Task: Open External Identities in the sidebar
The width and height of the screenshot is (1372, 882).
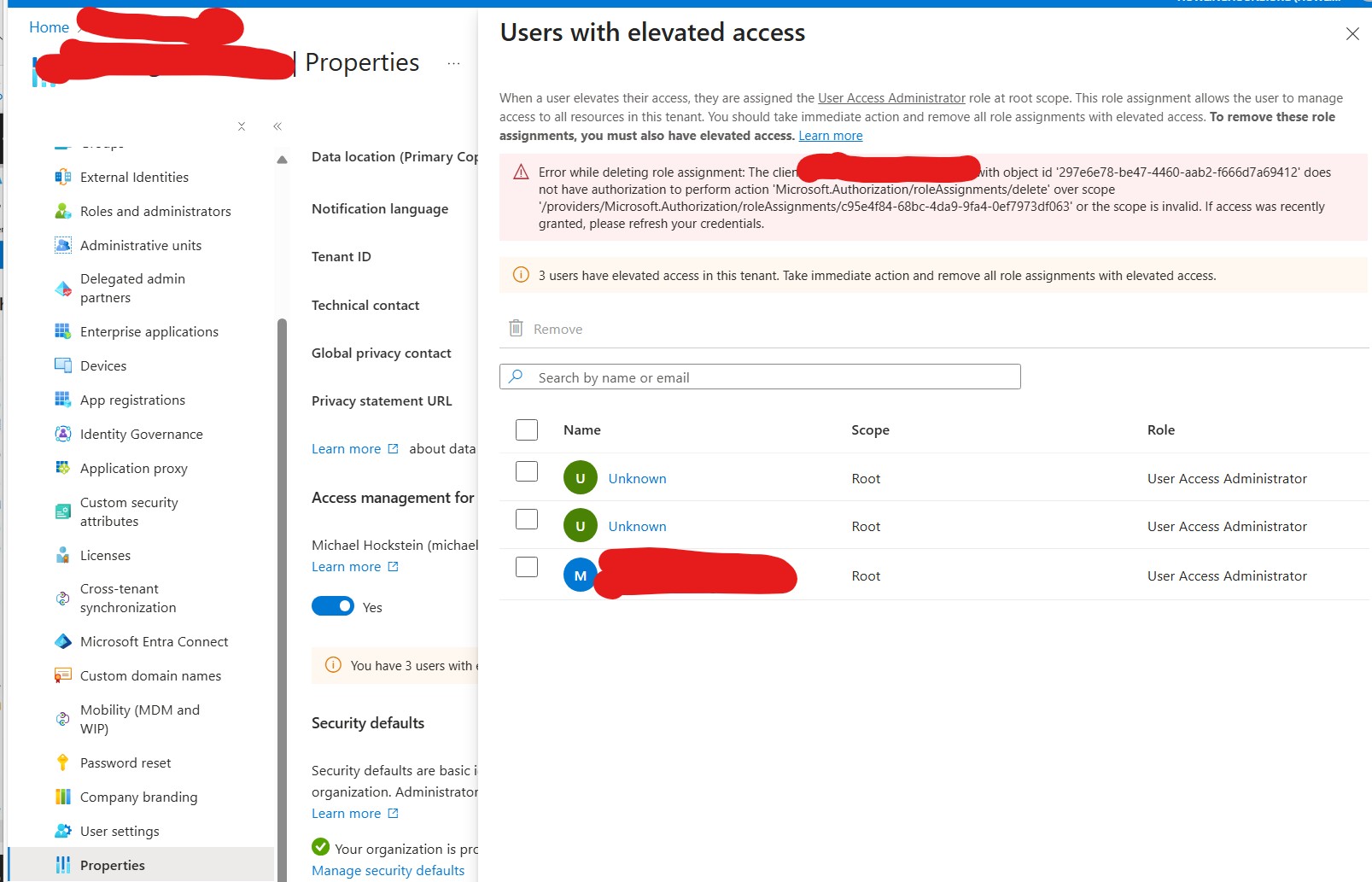Action: [133, 177]
